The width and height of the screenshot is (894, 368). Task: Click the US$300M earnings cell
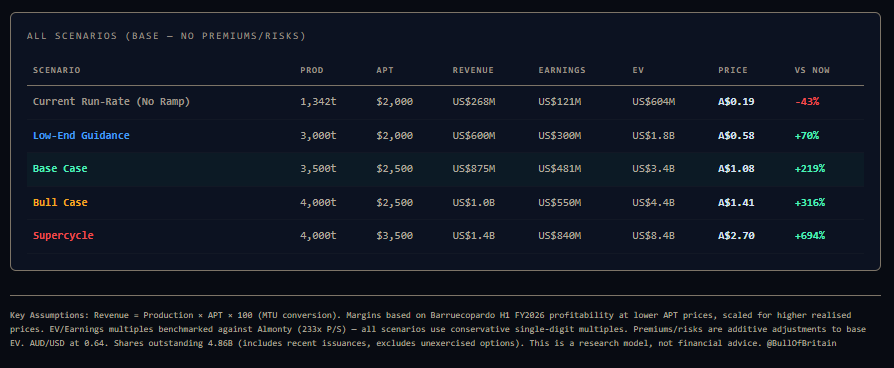pyautogui.click(x=560, y=135)
